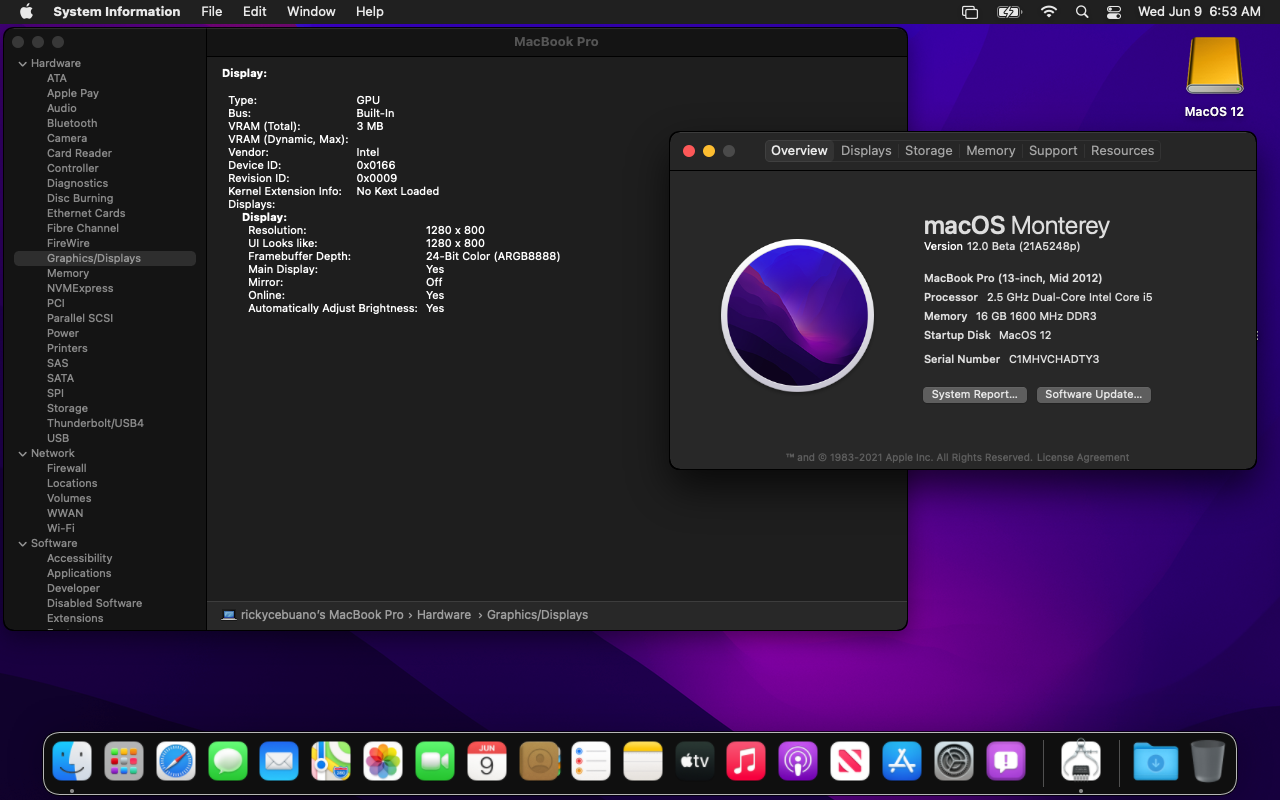Open the Music app icon
This screenshot has height=800, width=1280.
coord(746,762)
